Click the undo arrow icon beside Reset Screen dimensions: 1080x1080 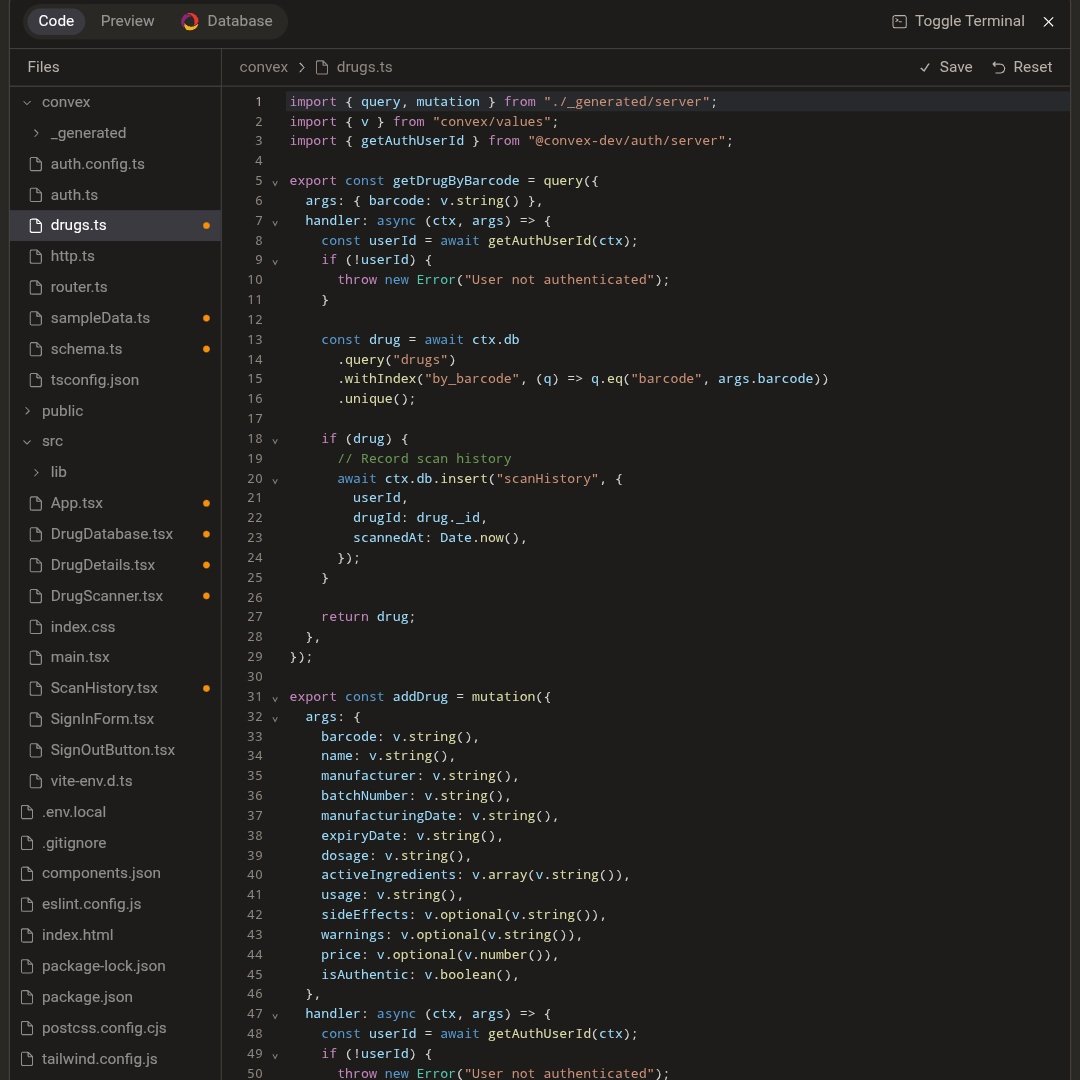click(1001, 67)
